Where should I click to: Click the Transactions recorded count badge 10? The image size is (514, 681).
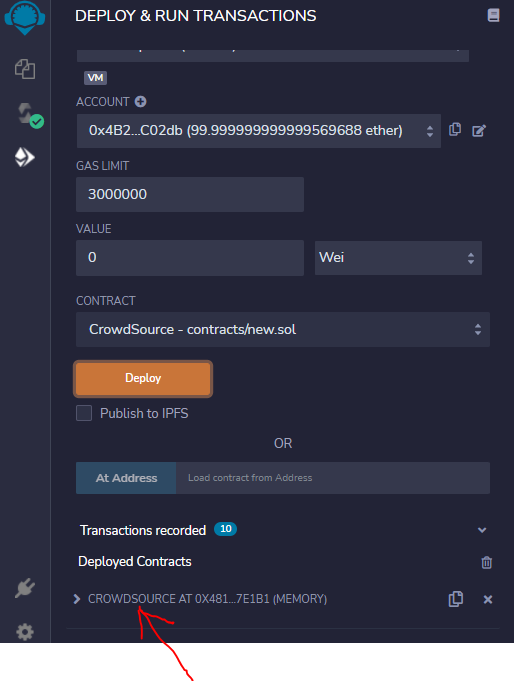225,529
